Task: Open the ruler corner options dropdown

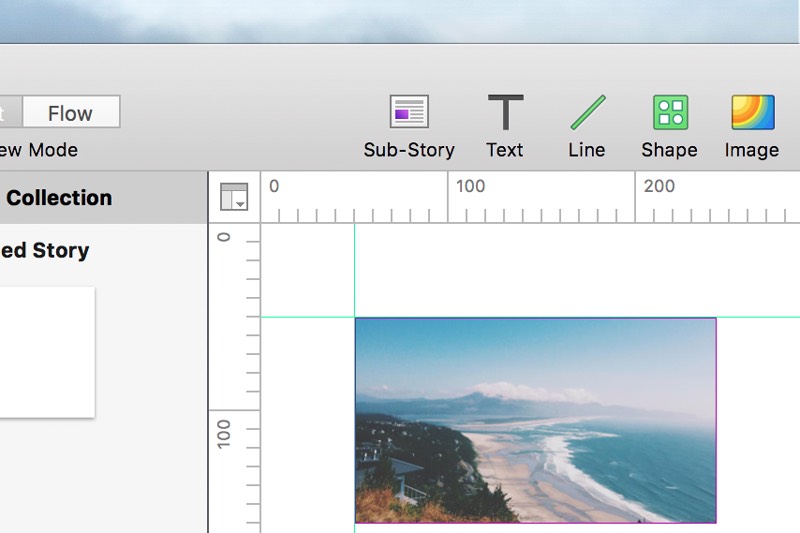Action: [x=234, y=197]
